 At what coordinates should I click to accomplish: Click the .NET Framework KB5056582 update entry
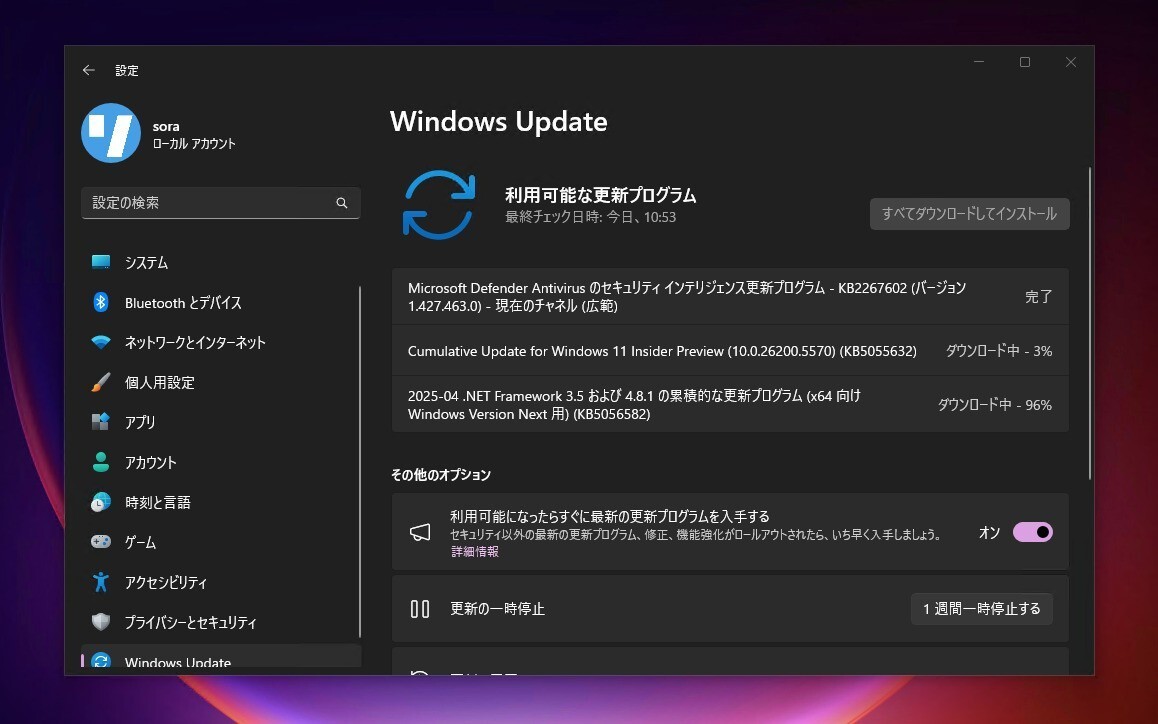click(730, 404)
